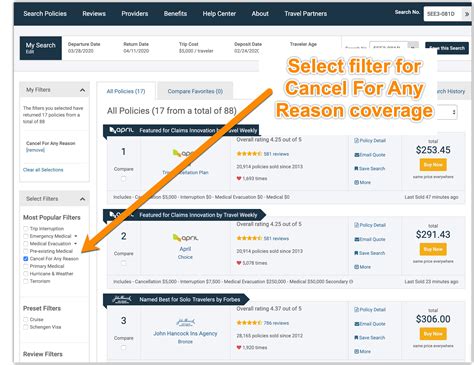Enable the Pre-existing Medical filter

[x=26, y=251]
